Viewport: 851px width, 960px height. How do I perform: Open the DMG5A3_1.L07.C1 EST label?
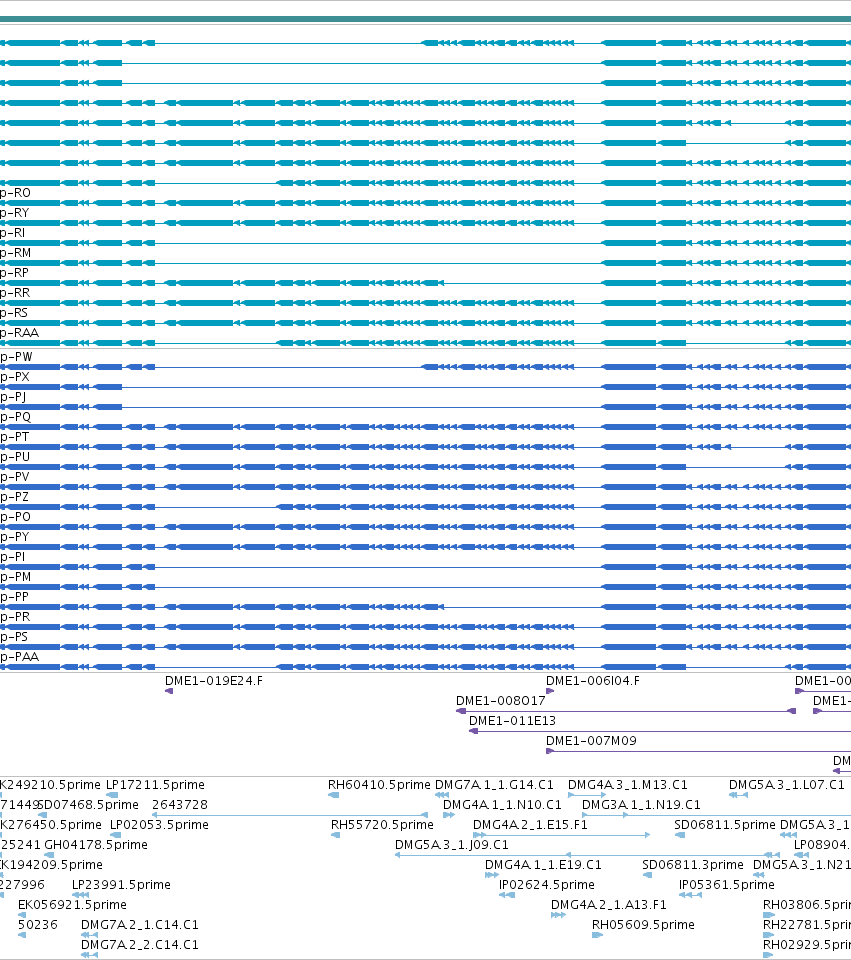(787, 785)
